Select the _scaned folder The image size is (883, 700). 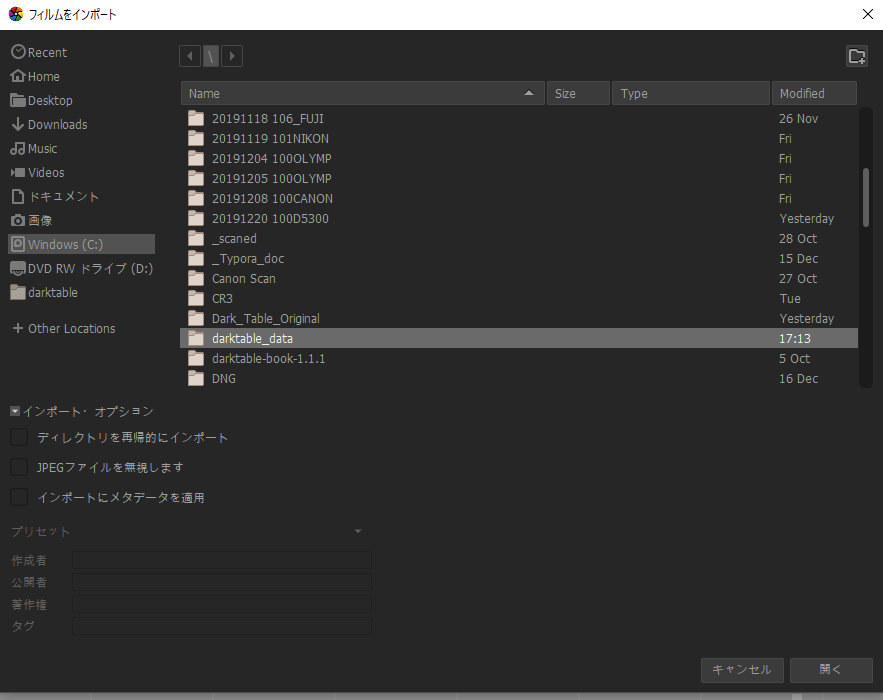(519, 239)
